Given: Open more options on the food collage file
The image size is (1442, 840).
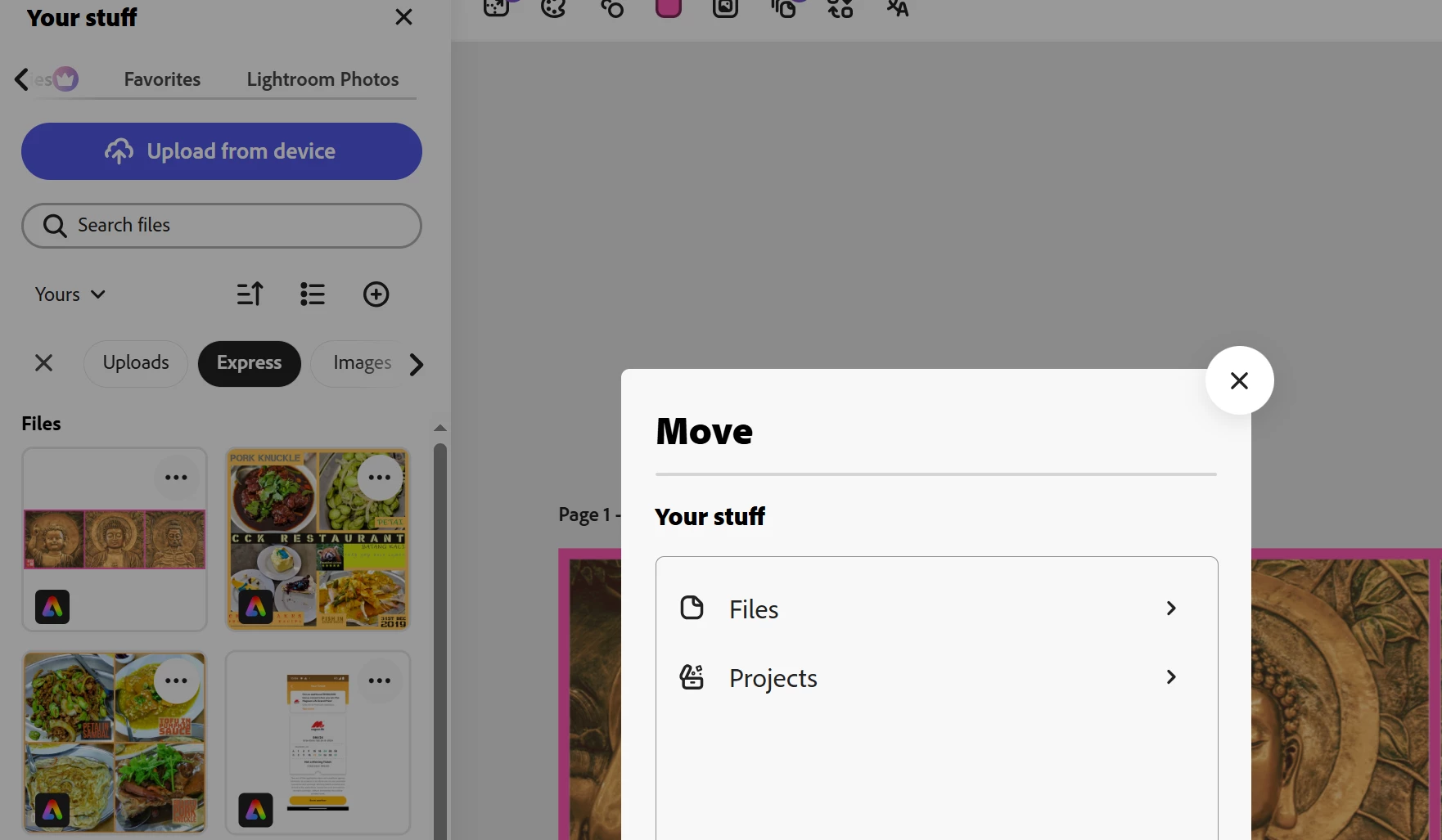Looking at the screenshot, I should [x=177, y=681].
